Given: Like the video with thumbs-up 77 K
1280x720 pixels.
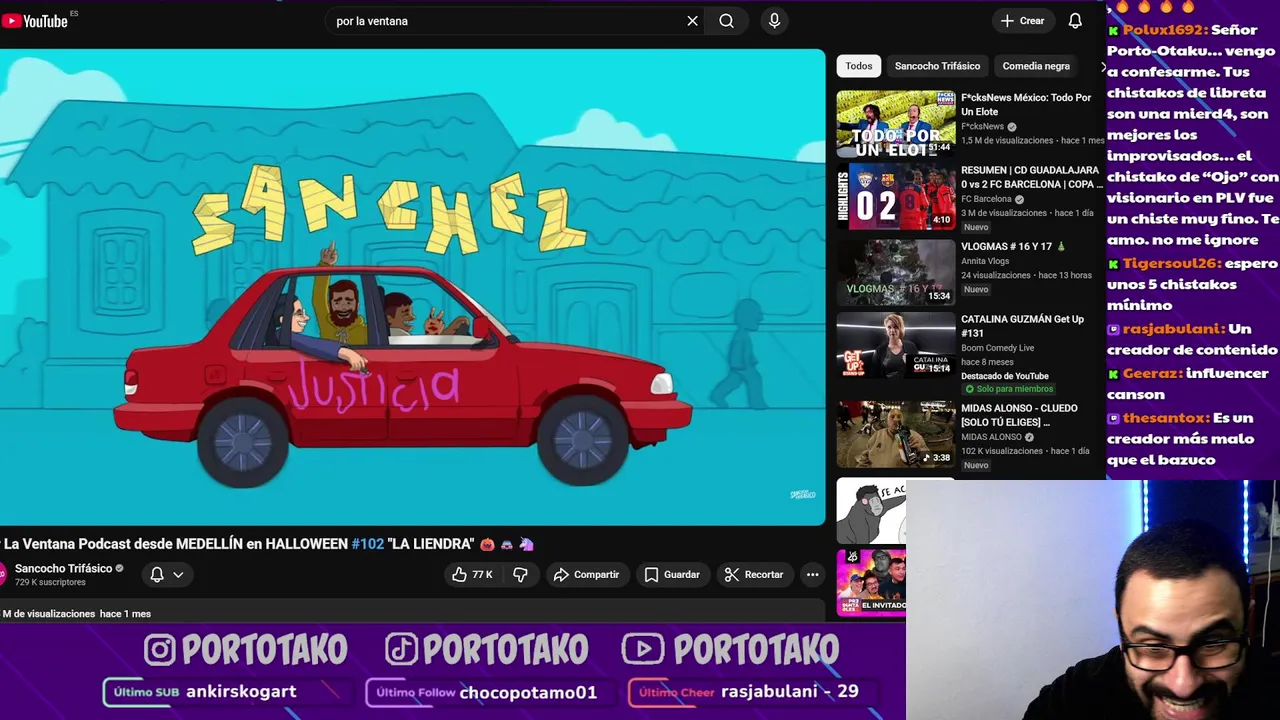Looking at the screenshot, I should pos(472,575).
